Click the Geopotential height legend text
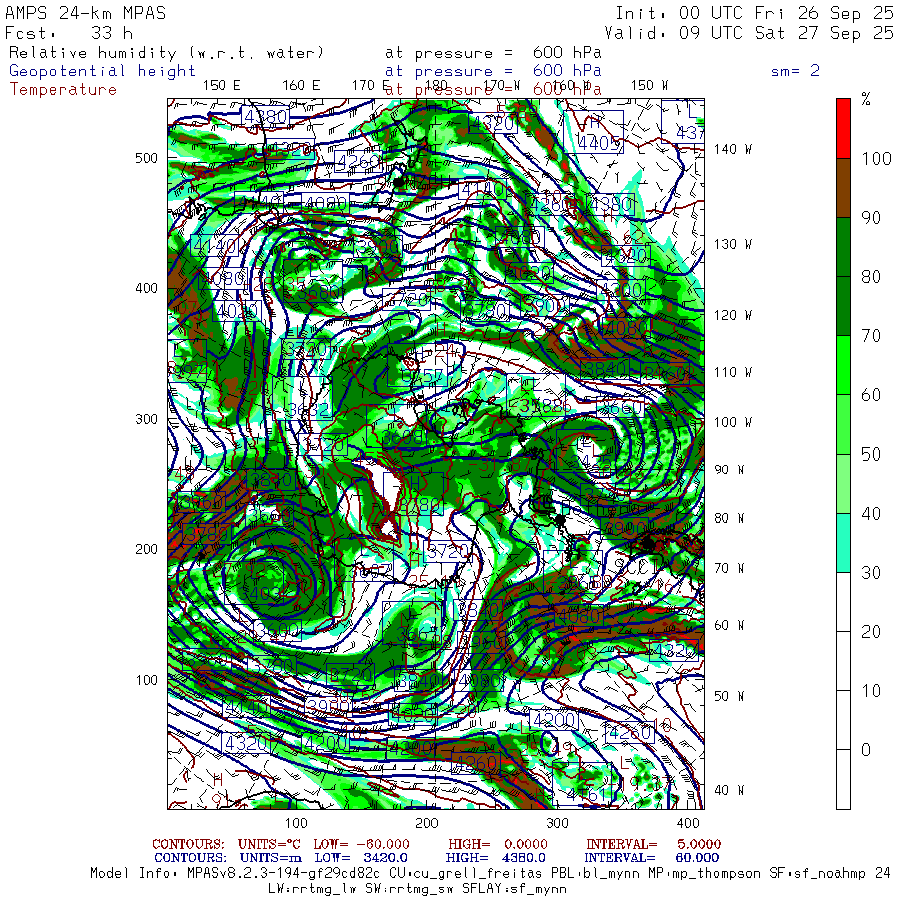The image size is (900, 900). (x=103, y=71)
